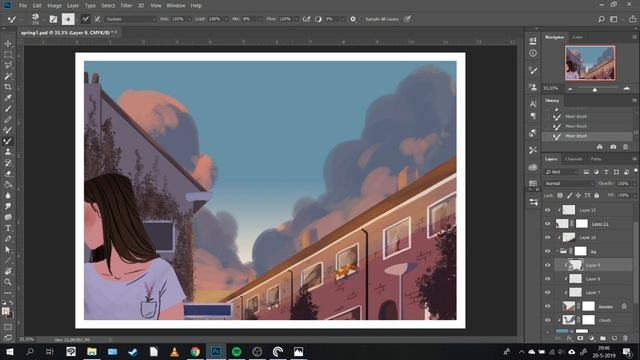The image size is (640, 360).
Task: Select the Eyedropper tool
Action: click(8, 98)
